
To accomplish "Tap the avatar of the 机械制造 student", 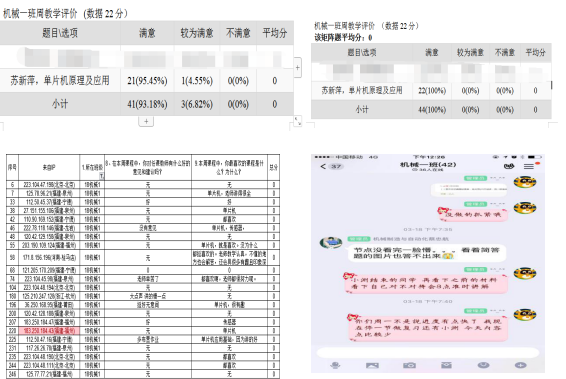I will click(331, 242).
